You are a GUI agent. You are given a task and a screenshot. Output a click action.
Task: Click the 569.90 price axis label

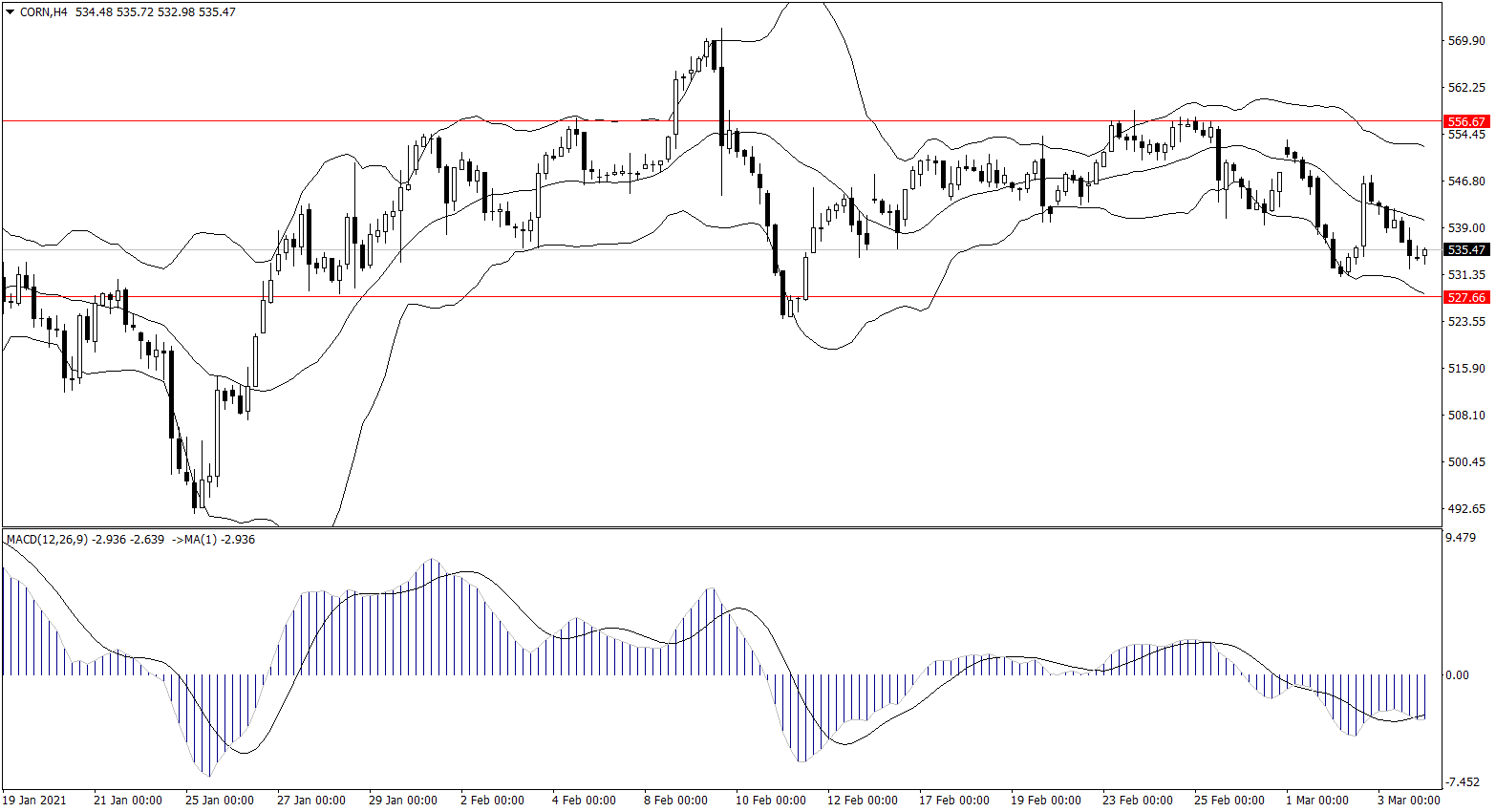tap(1466, 41)
